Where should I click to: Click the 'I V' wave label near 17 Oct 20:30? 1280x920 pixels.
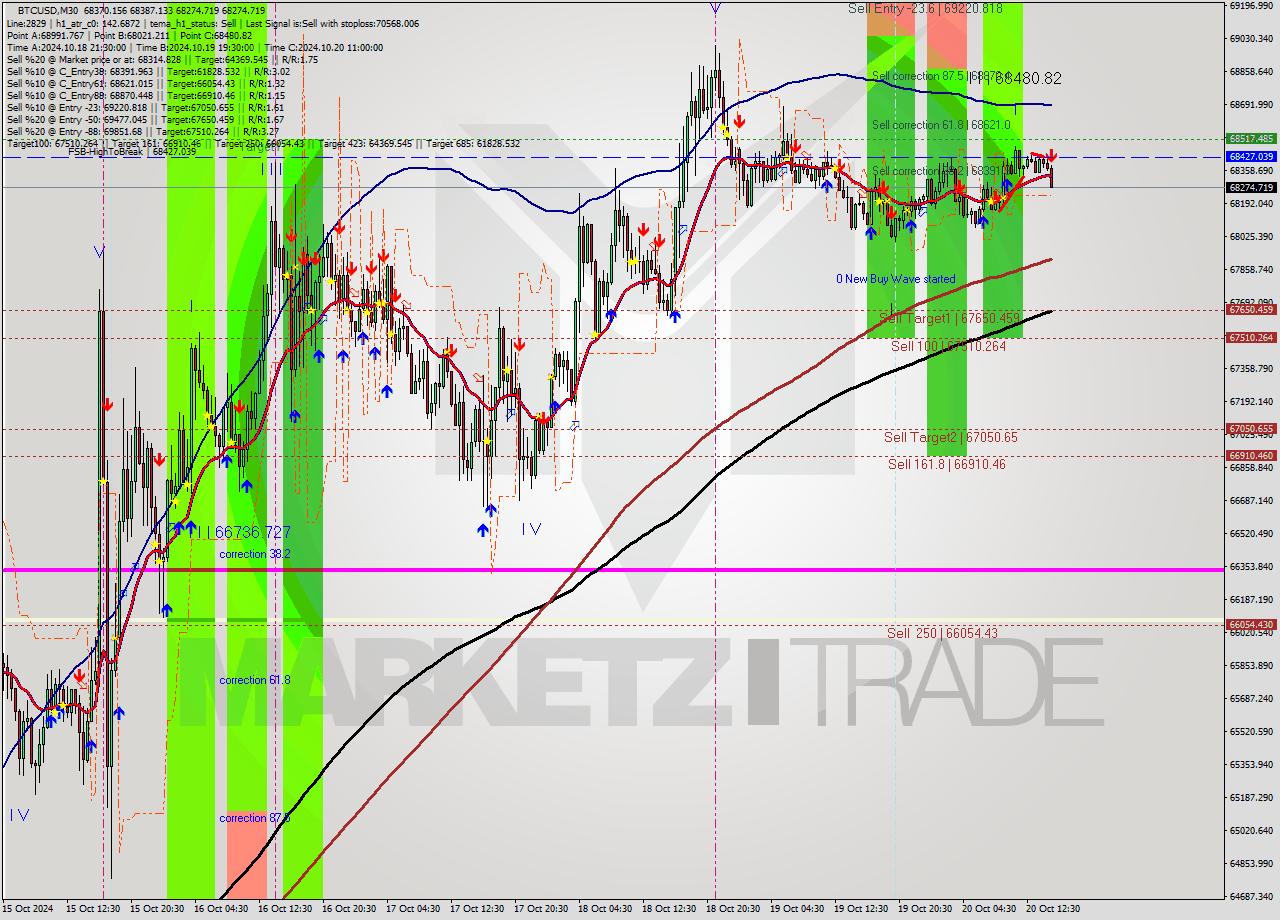click(x=531, y=529)
